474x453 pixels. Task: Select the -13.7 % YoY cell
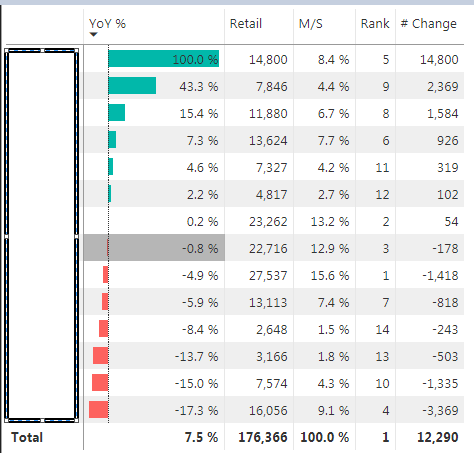tap(154, 356)
